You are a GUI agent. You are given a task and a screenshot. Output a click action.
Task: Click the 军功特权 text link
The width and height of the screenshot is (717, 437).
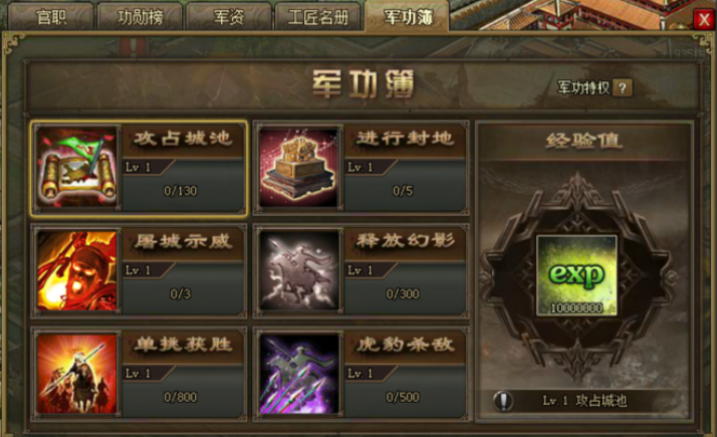(x=583, y=87)
